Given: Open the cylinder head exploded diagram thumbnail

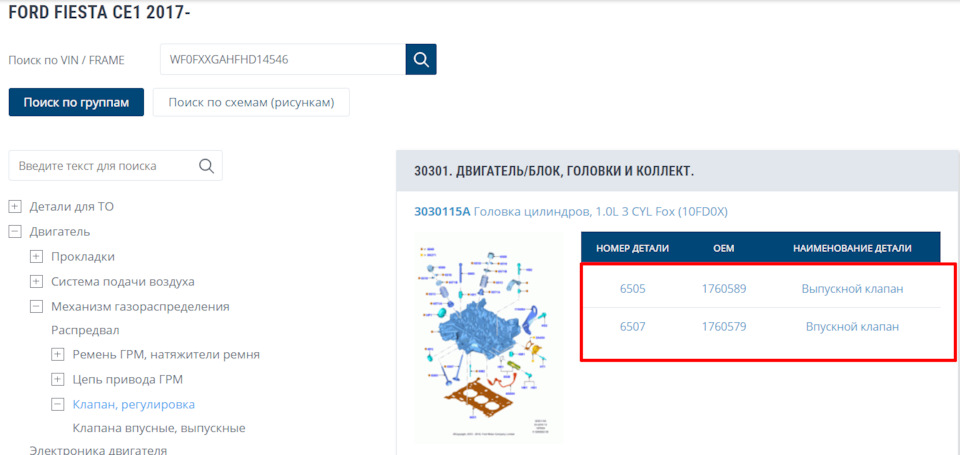Looking at the screenshot, I should [x=488, y=338].
